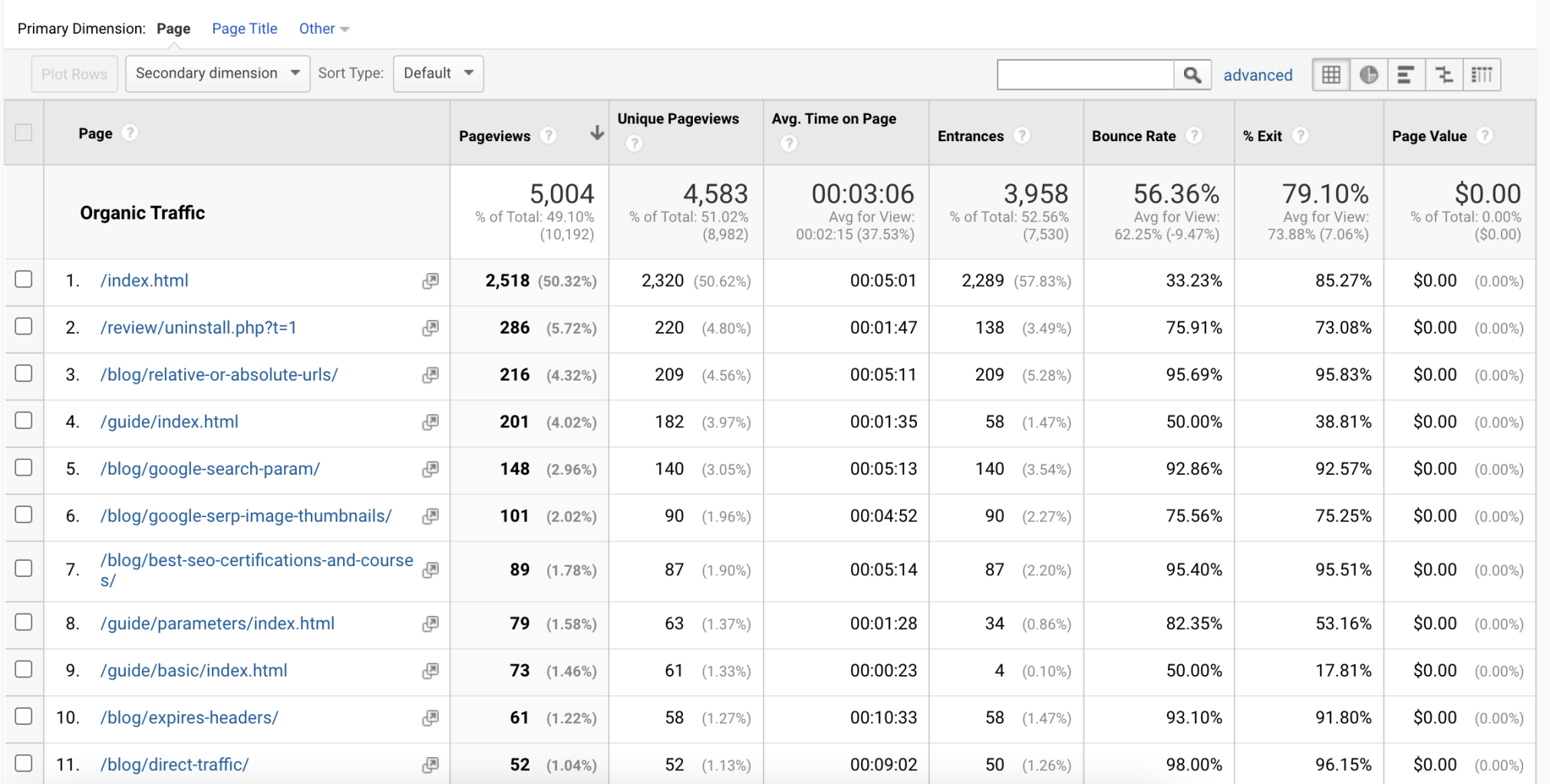The height and width of the screenshot is (784, 1550).
Task: Click the Bounce Rate help question mark
Action: point(1193,135)
